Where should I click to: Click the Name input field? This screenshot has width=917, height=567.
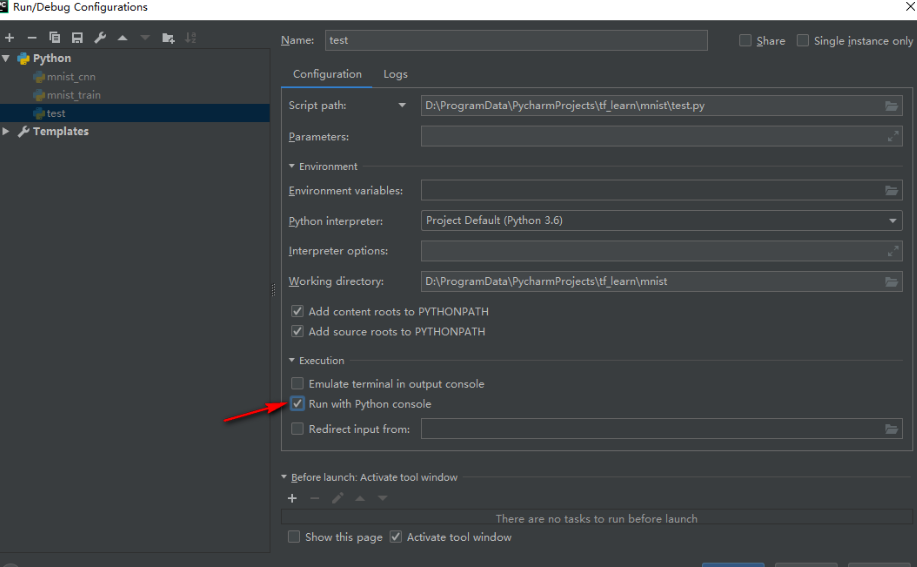click(x=516, y=40)
